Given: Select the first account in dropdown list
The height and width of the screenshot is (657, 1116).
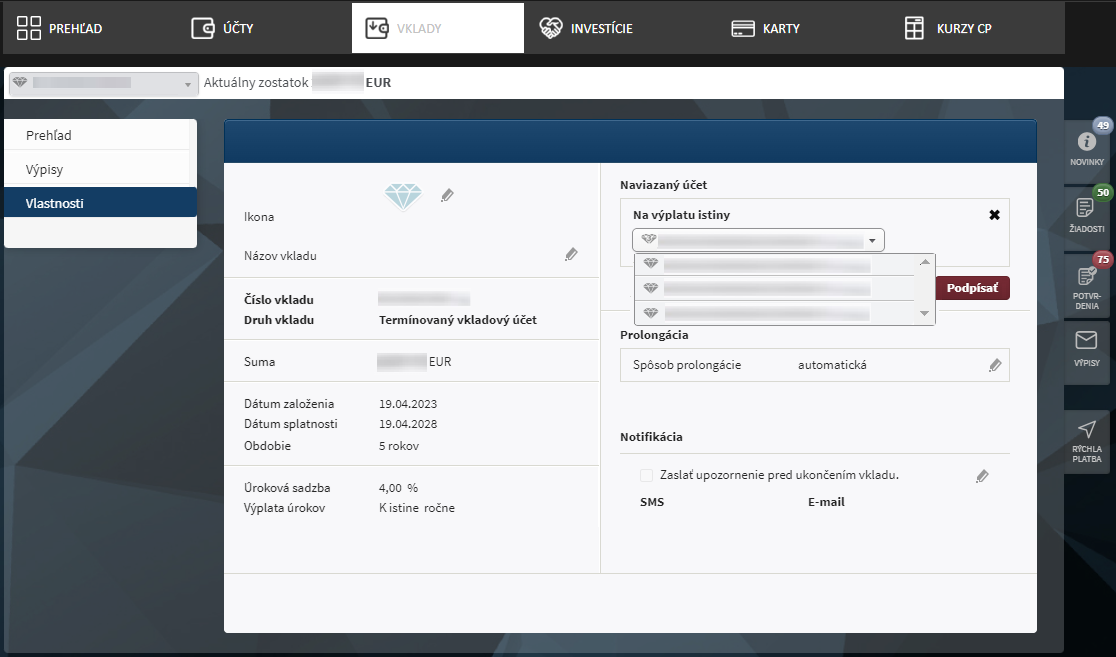Looking at the screenshot, I should [765, 265].
